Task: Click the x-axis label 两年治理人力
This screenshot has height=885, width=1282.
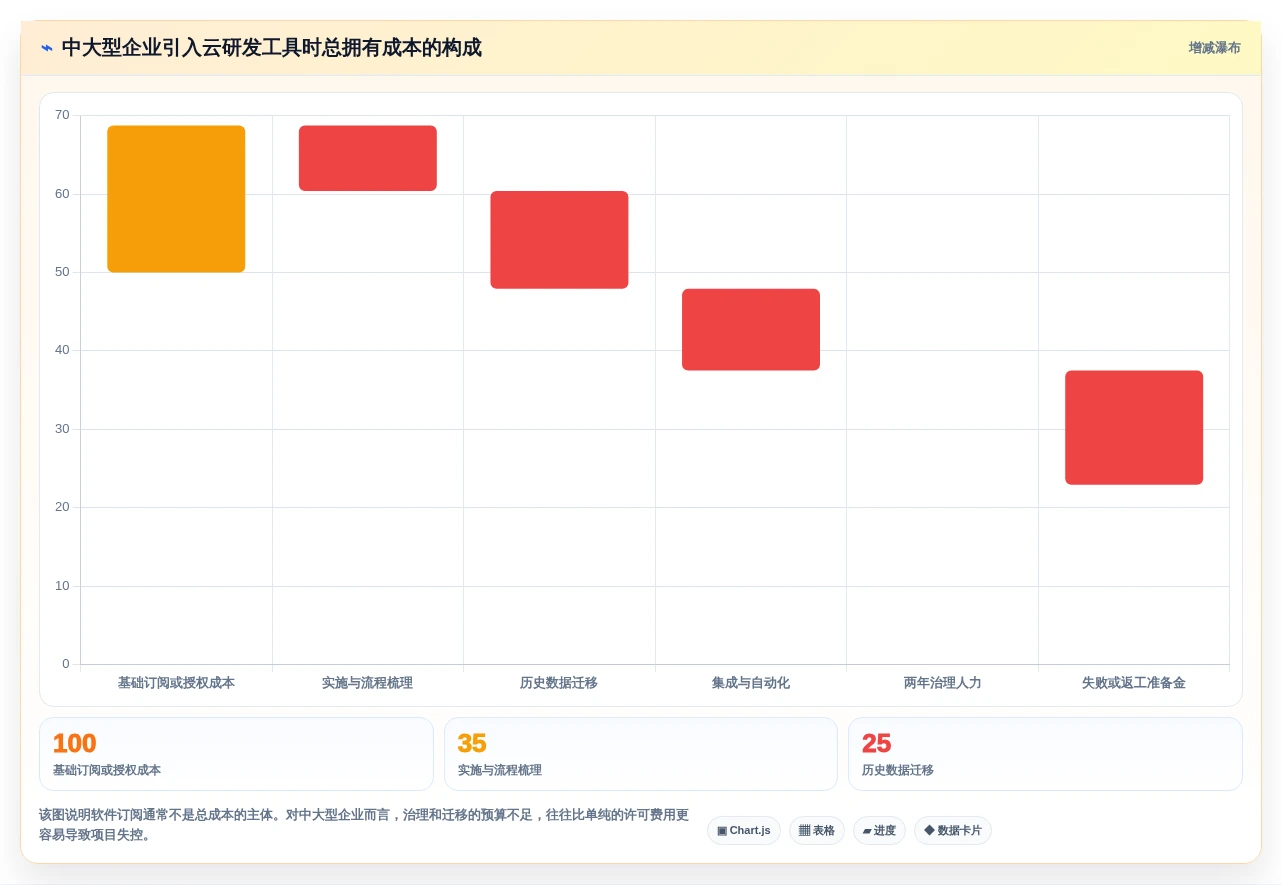Action: coord(942,683)
